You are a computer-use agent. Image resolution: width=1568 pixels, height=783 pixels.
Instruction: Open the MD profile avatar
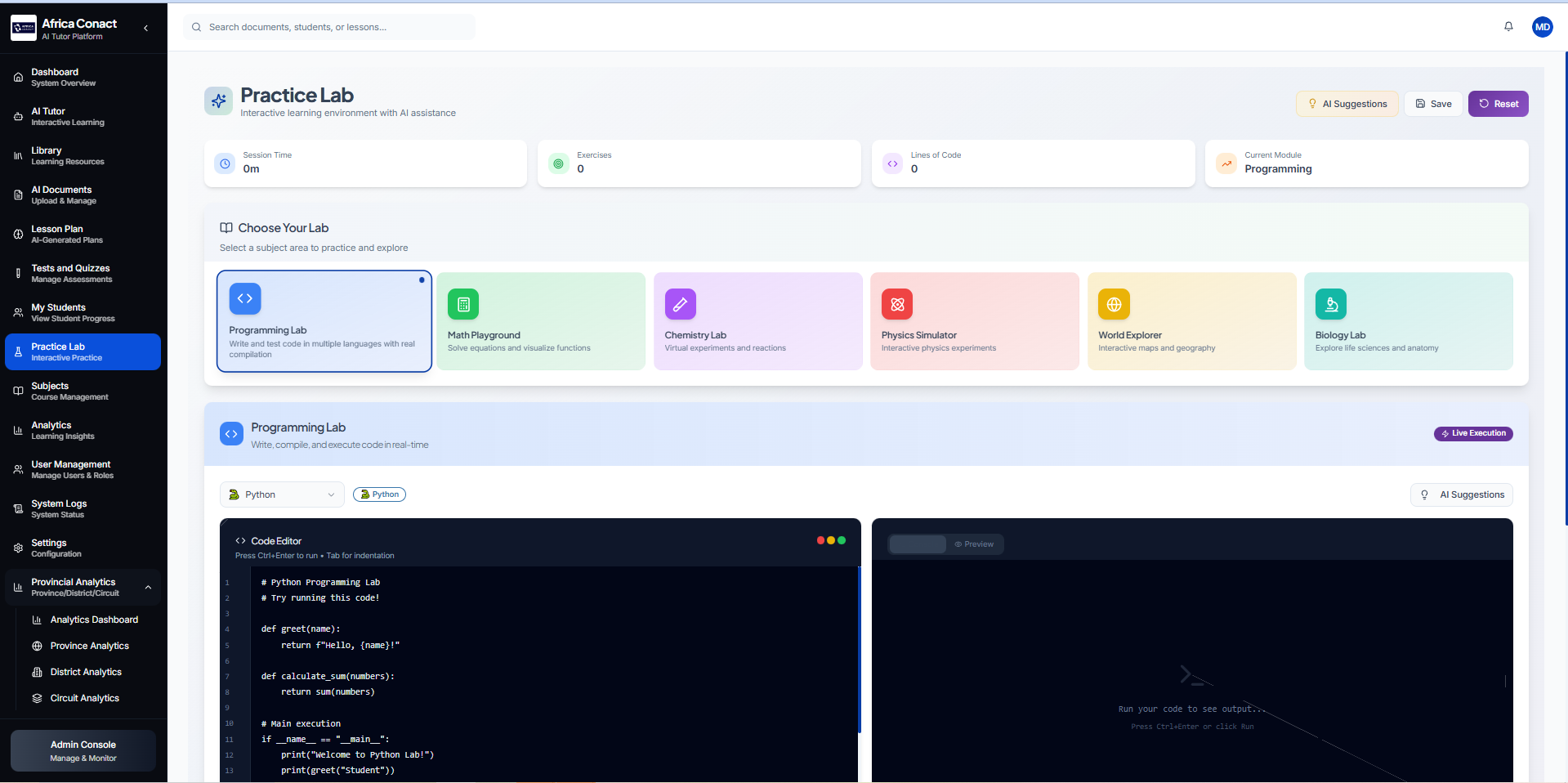(x=1542, y=26)
